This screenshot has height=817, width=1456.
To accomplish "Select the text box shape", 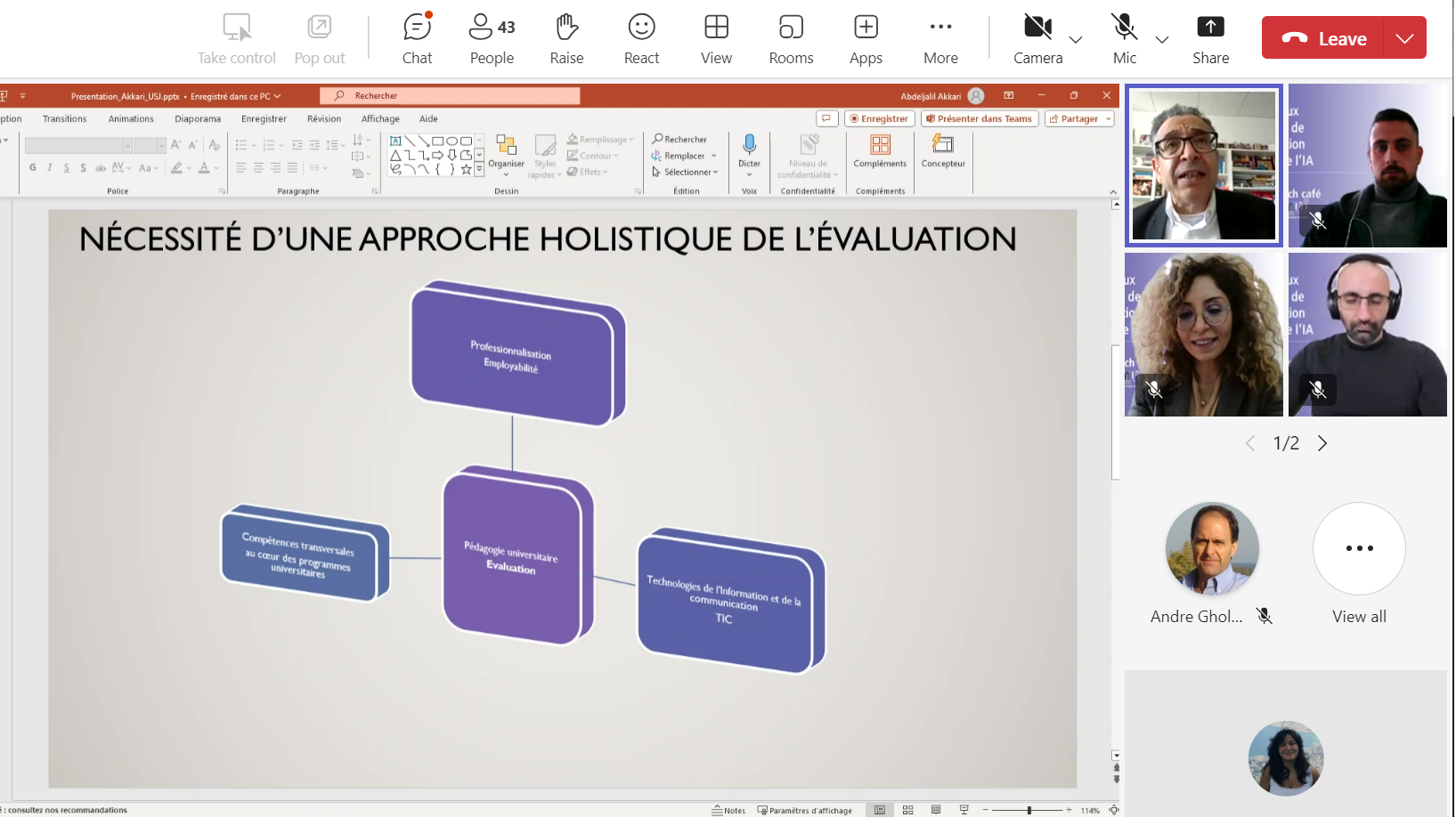I will pos(395,141).
